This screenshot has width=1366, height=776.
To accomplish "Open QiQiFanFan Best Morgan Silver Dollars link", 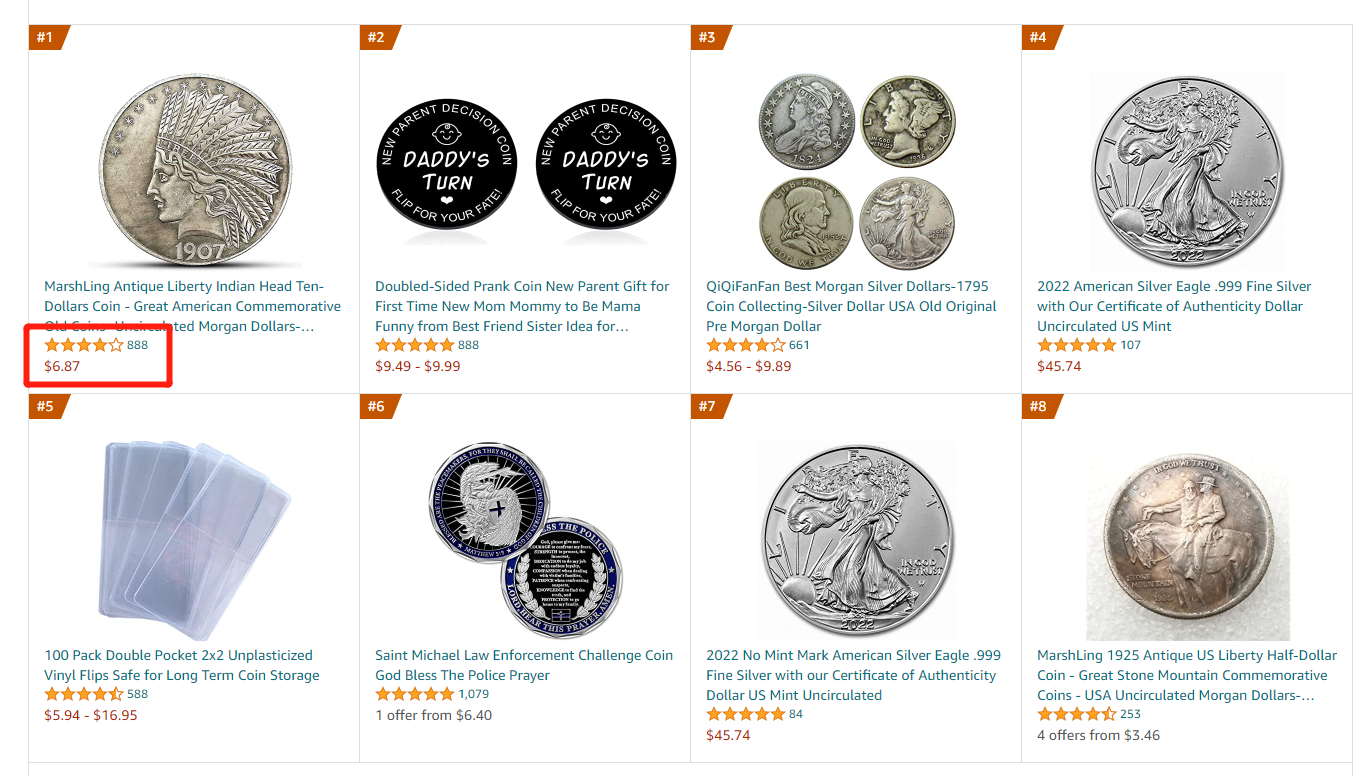I will pos(851,306).
